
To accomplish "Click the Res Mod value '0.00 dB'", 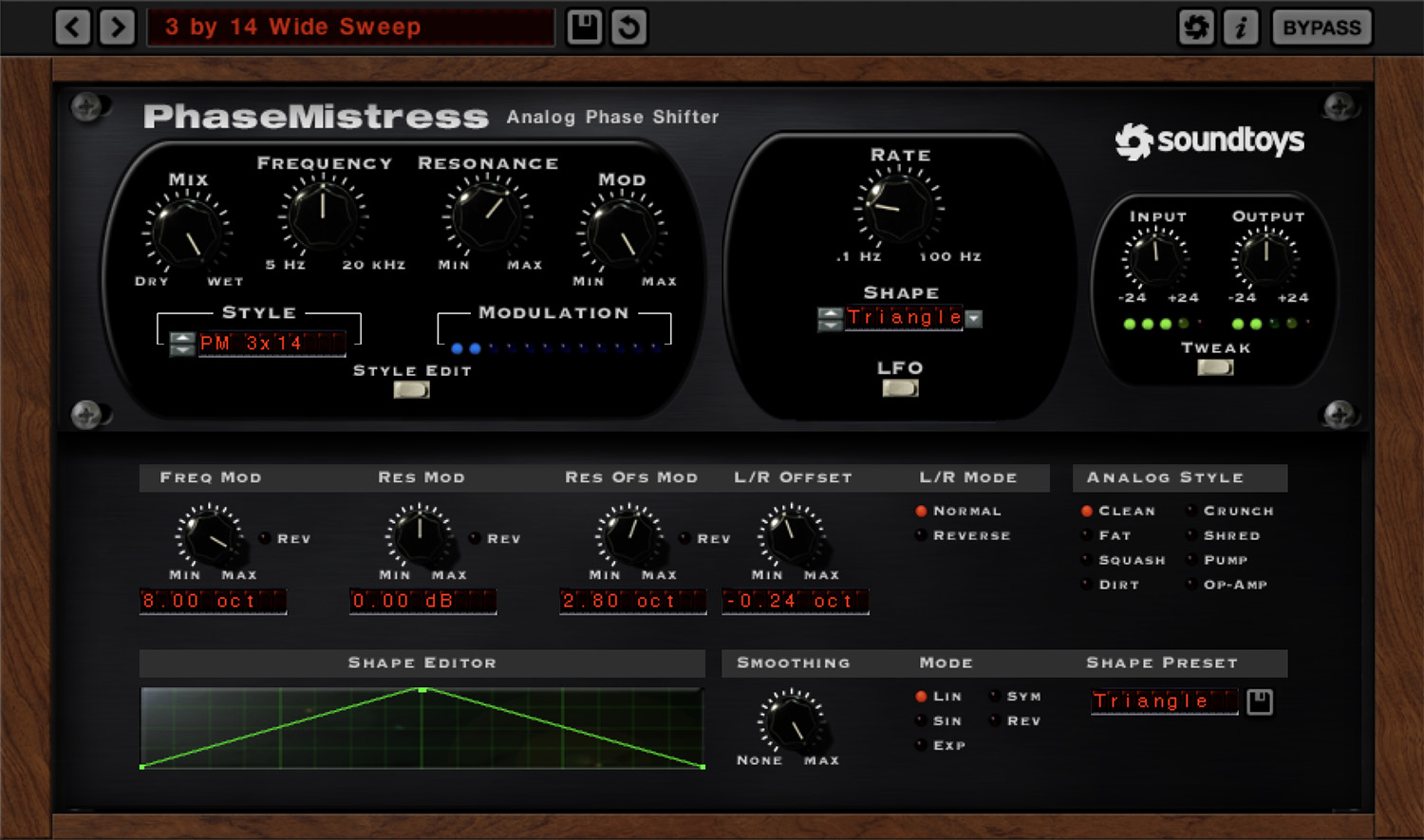I will pos(422,601).
